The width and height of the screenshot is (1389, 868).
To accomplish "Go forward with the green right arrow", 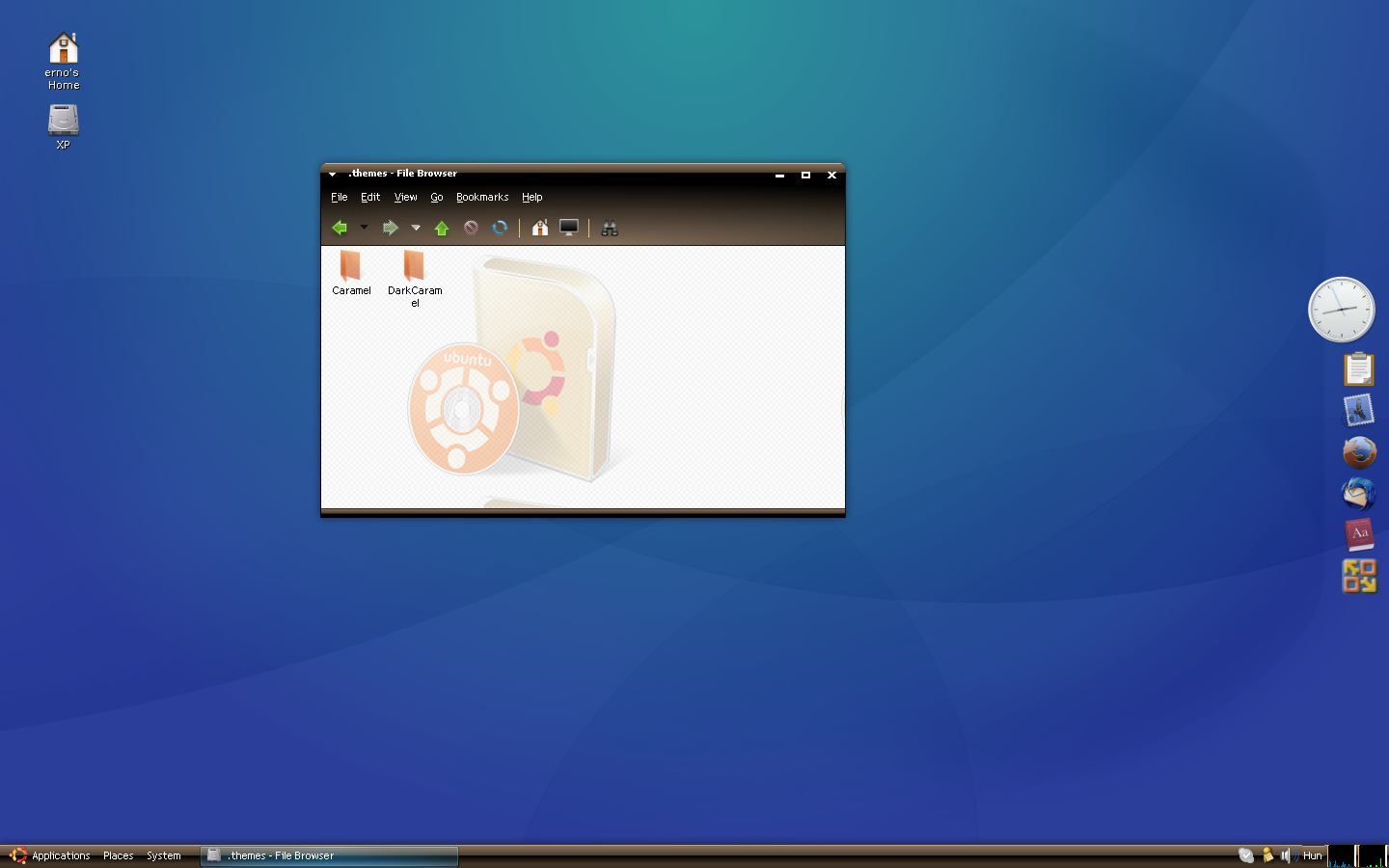I will tap(391, 228).
